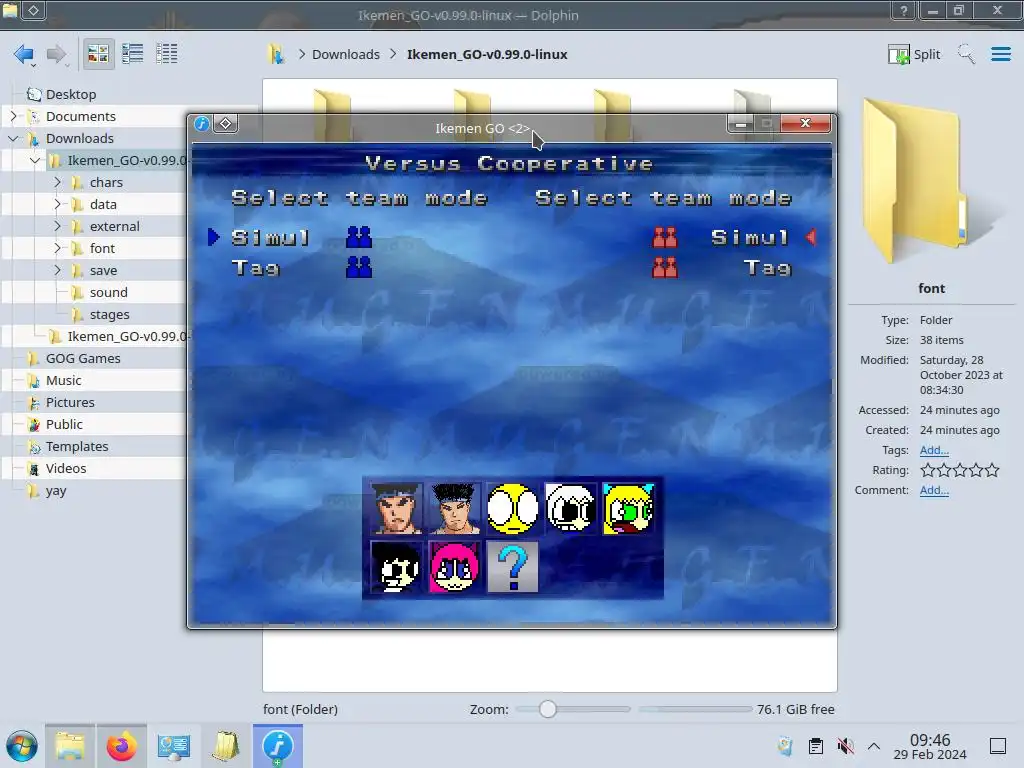
Task: Select yay folder in tree
Action: (x=56, y=490)
